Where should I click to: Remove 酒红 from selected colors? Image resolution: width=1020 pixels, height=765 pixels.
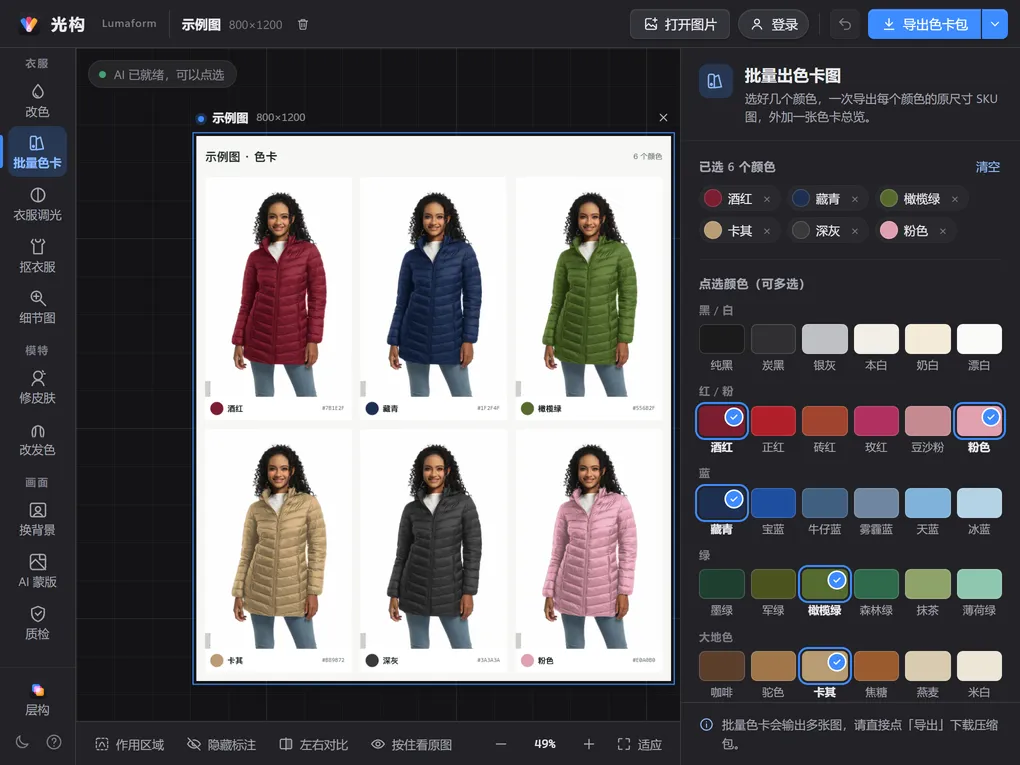767,199
